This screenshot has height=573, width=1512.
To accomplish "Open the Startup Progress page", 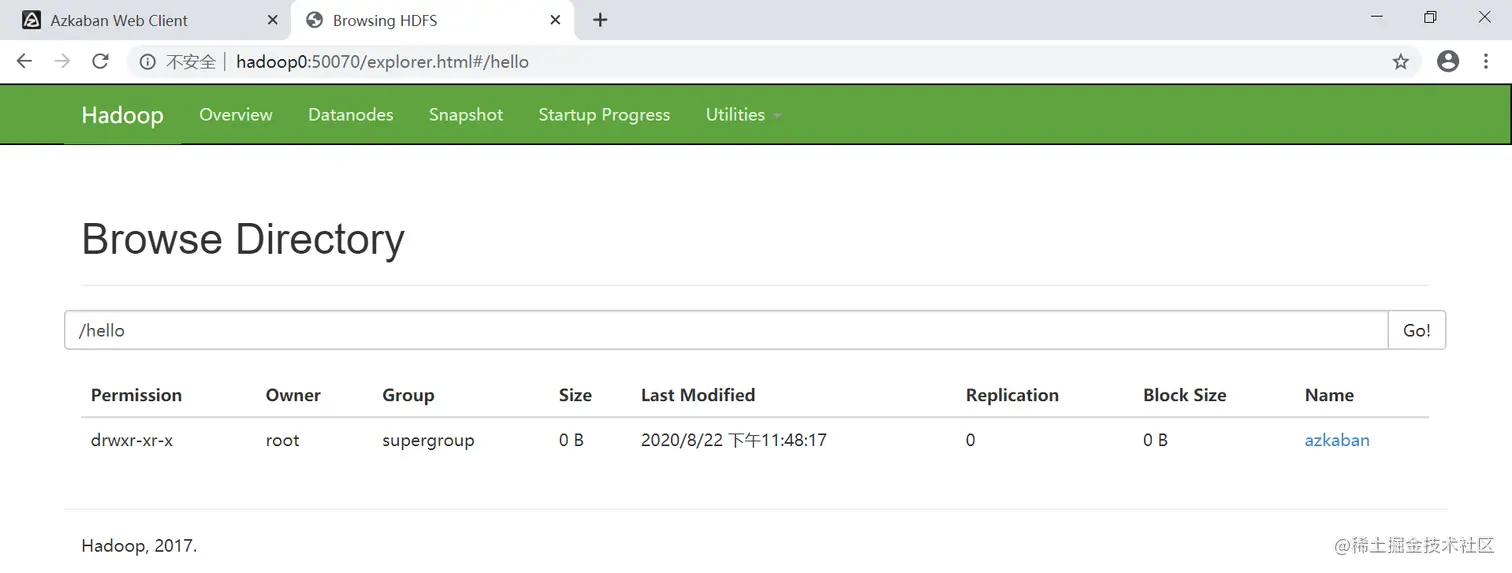I will [x=604, y=115].
